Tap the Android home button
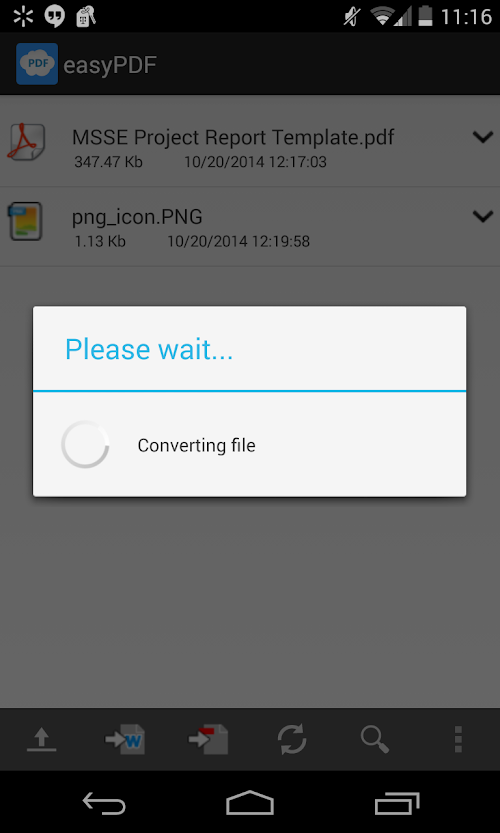500x833 pixels. (250, 802)
